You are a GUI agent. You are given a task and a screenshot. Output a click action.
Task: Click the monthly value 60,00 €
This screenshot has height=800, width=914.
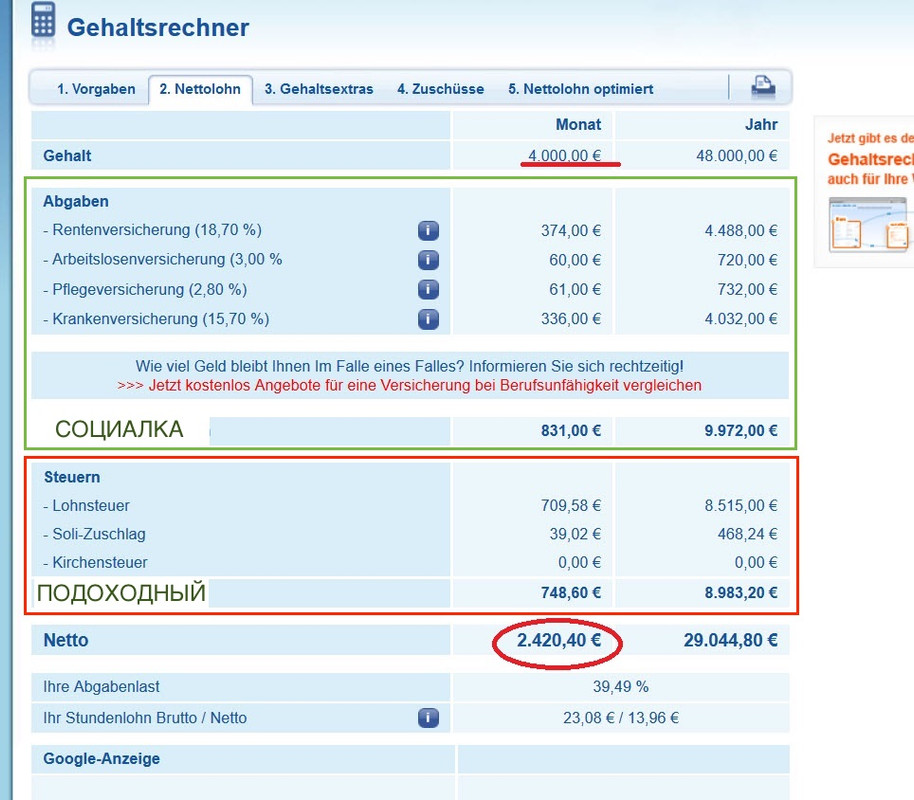[575, 259]
